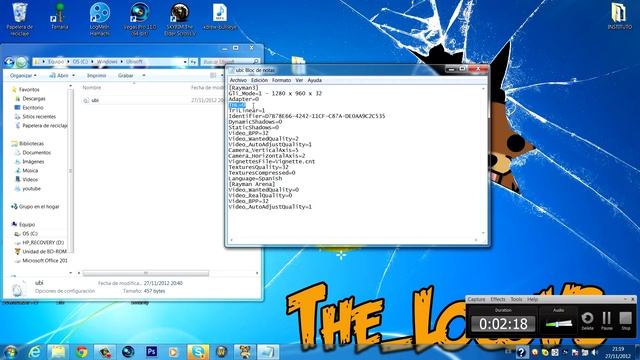Open the Help menu in recorder
640x360 pixels.
[x=532, y=299]
